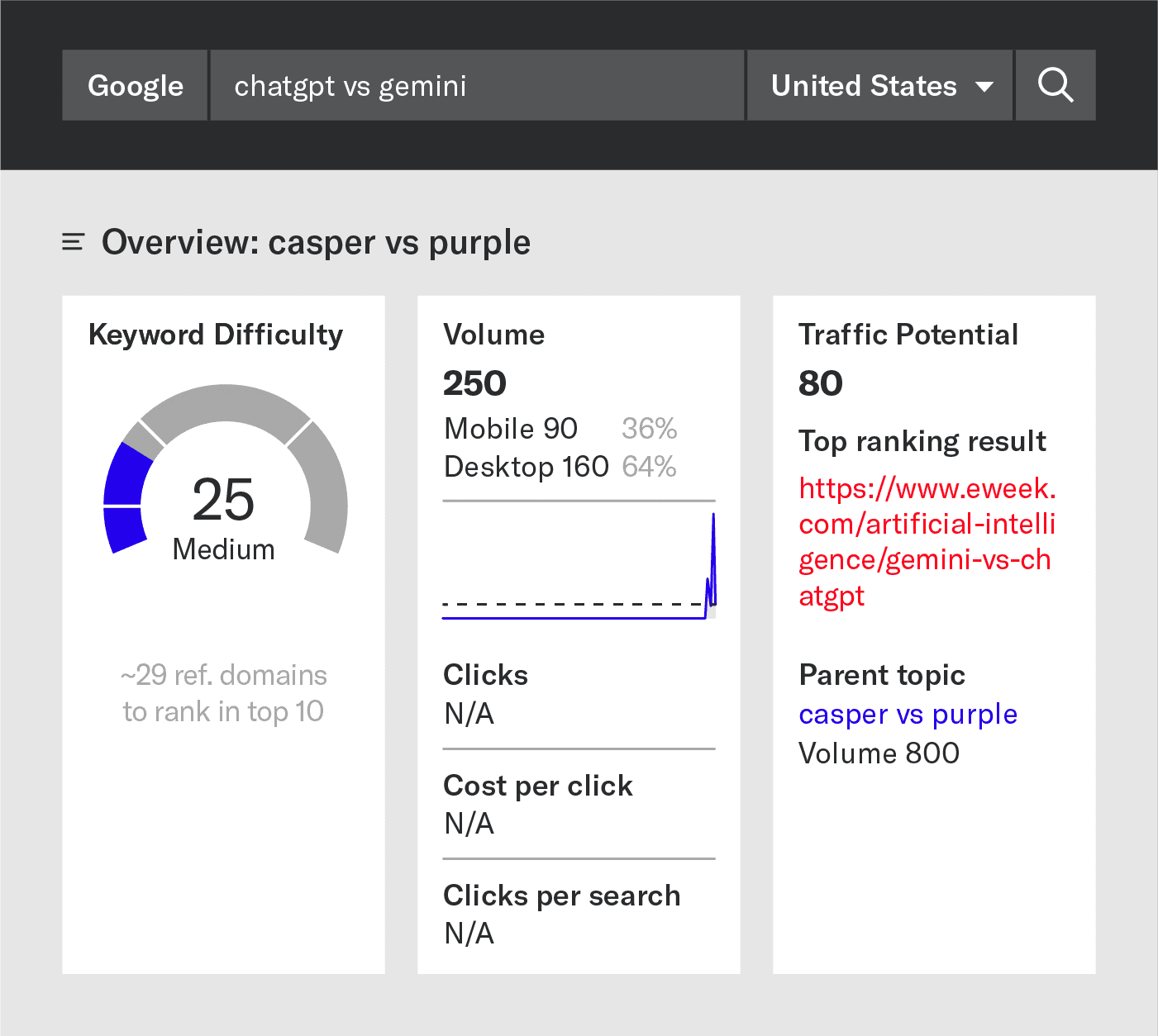Click the 'Desktop 160' volume row
The width and height of the screenshot is (1158, 1036).
coord(527,467)
